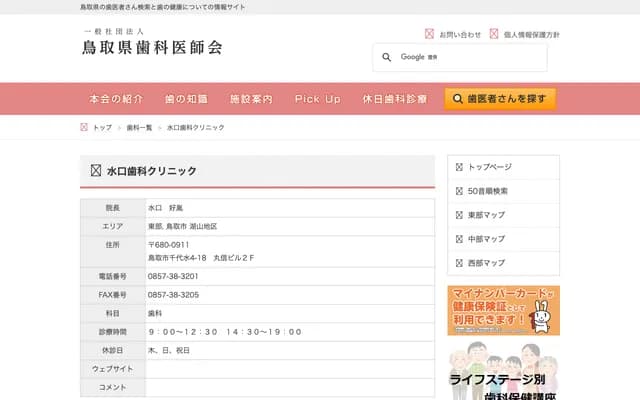Open the 個人情報保護方針 link
The width and height of the screenshot is (640, 400).
(x=531, y=35)
